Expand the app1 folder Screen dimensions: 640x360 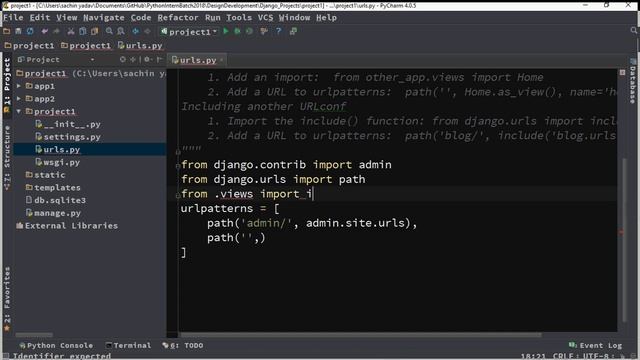pyautogui.click(x=19, y=86)
